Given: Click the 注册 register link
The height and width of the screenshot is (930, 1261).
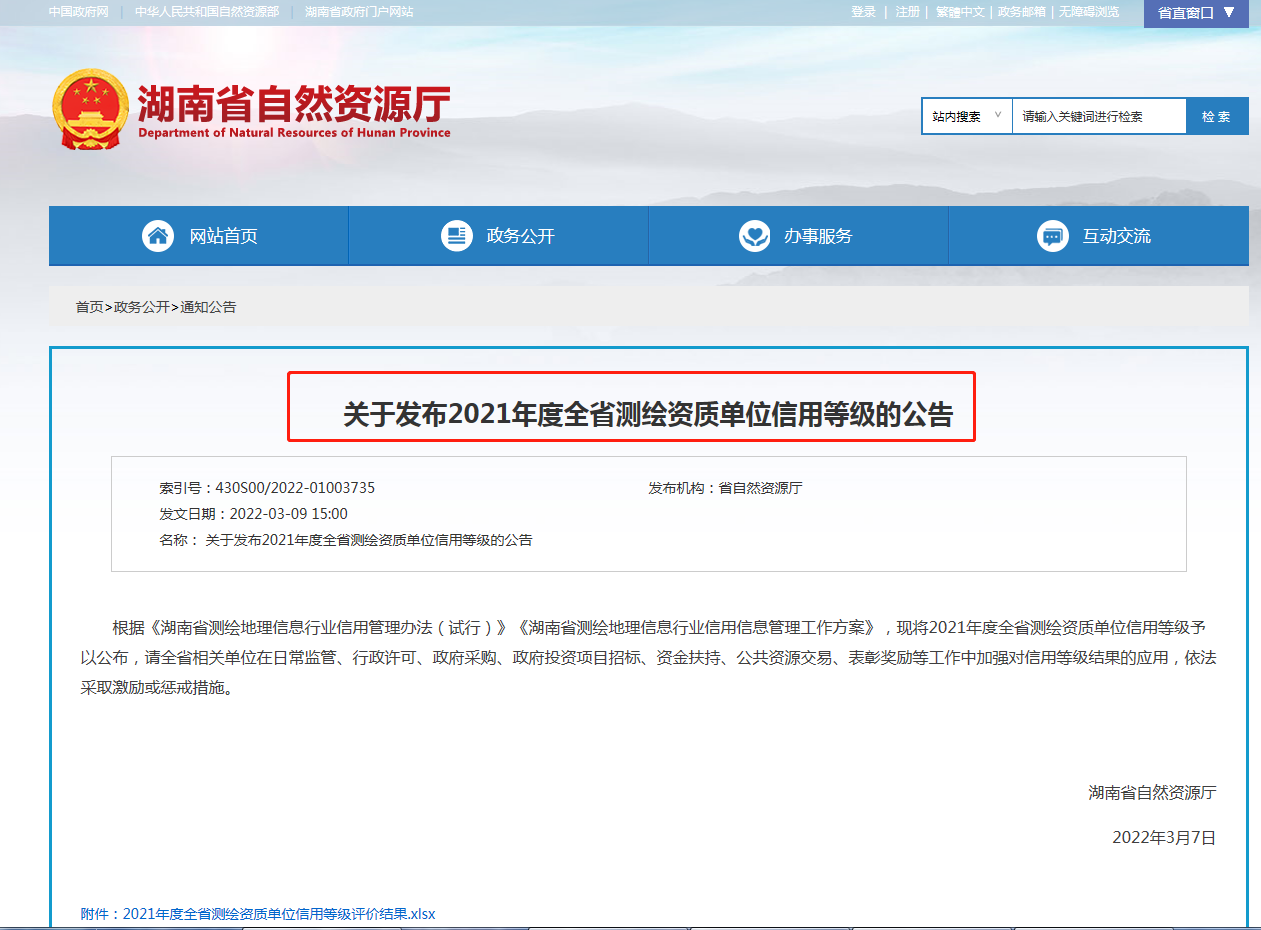Looking at the screenshot, I should [x=907, y=12].
